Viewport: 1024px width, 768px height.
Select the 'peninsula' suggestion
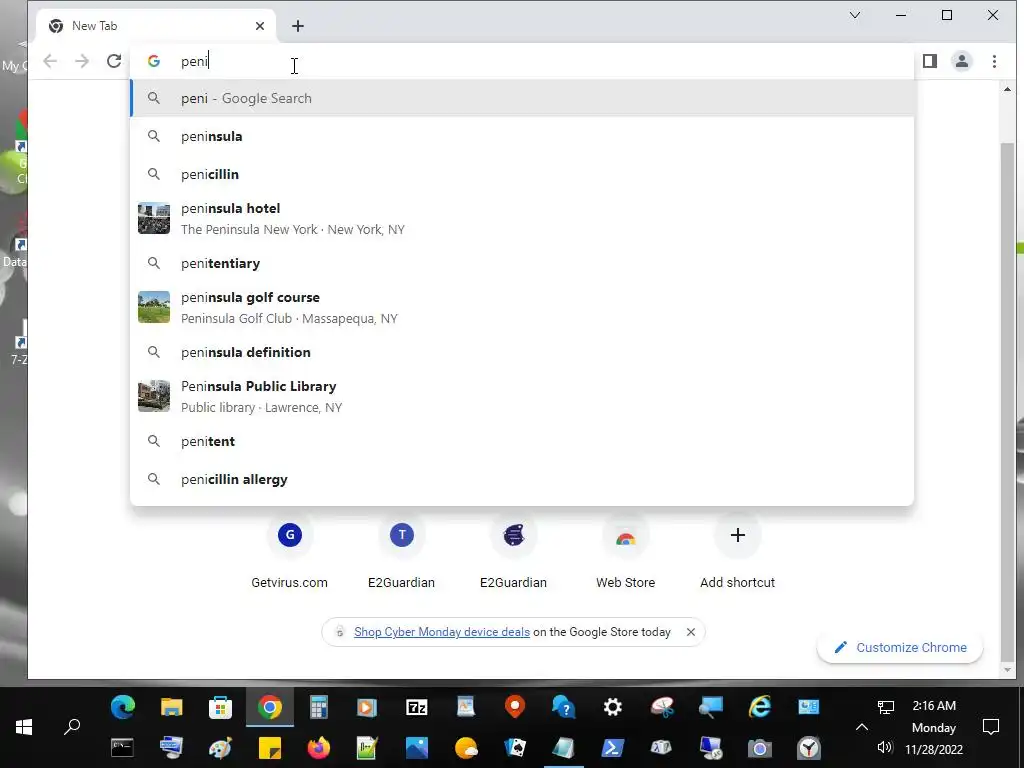click(x=522, y=136)
